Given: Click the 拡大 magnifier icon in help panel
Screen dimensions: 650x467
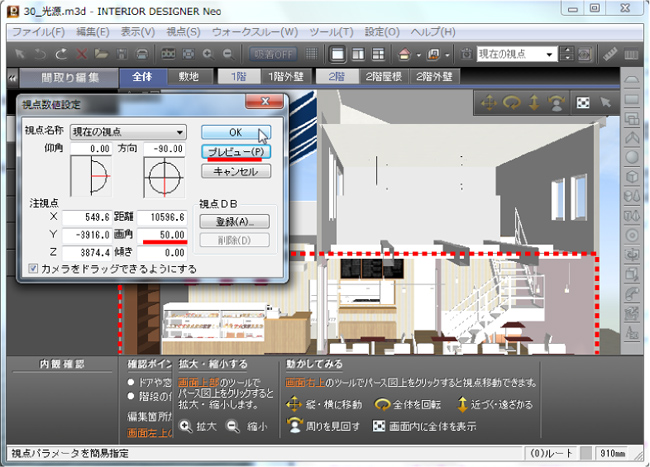Looking at the screenshot, I should pyautogui.click(x=186, y=426).
